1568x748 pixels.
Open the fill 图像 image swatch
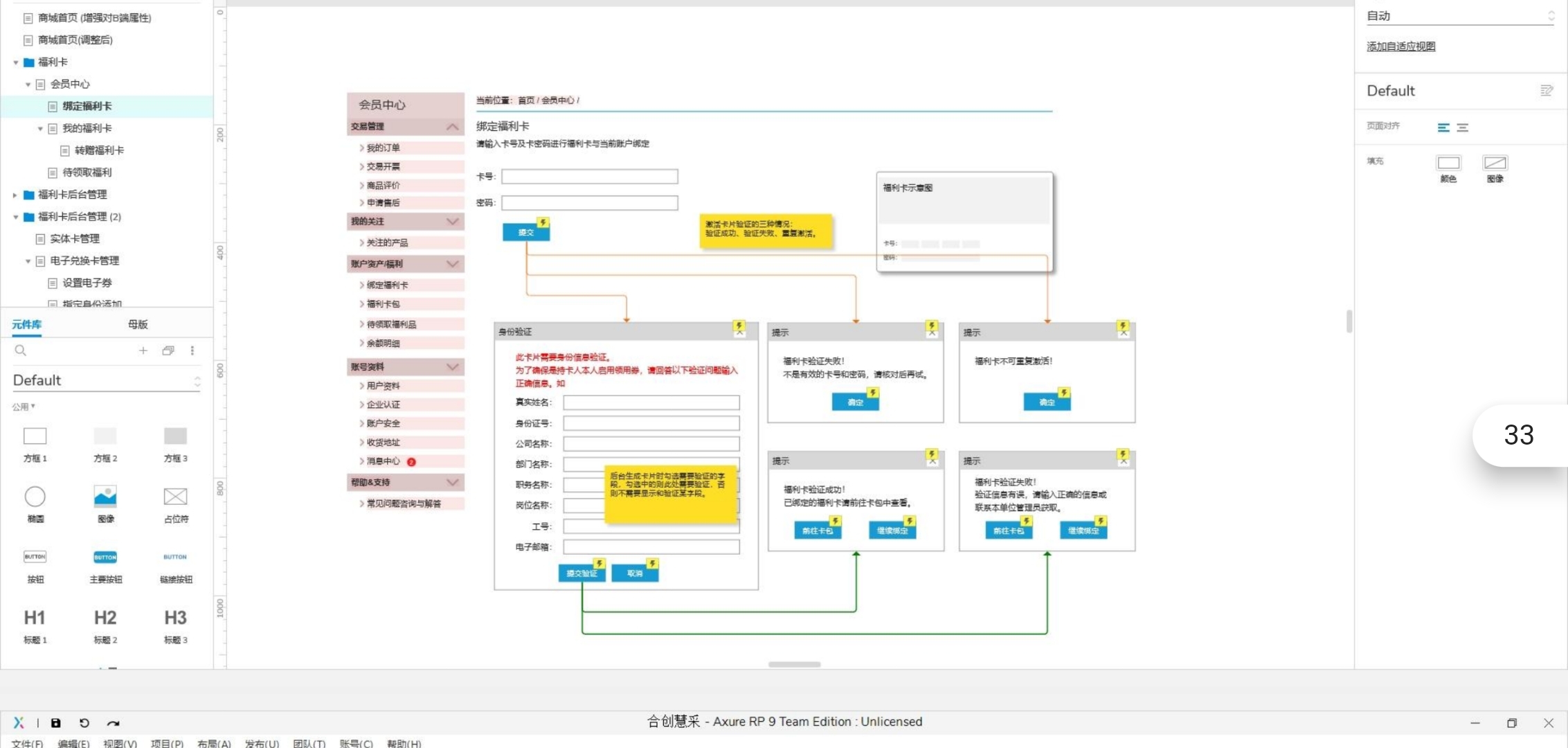point(1495,163)
